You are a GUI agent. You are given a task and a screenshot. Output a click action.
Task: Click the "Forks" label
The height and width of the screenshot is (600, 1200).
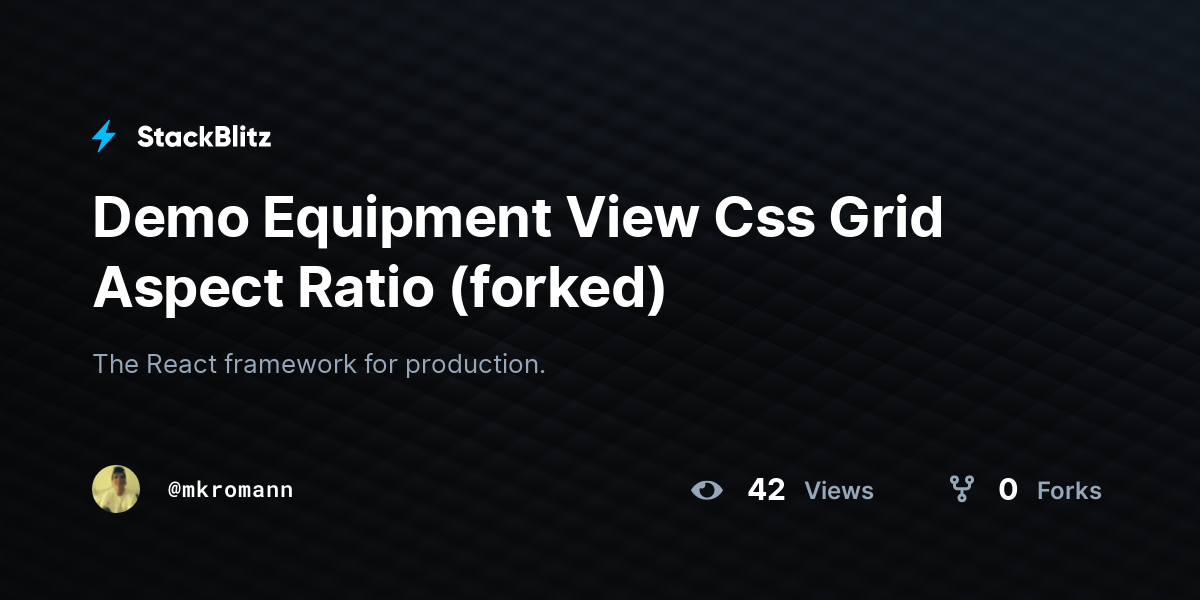[x=1069, y=491]
